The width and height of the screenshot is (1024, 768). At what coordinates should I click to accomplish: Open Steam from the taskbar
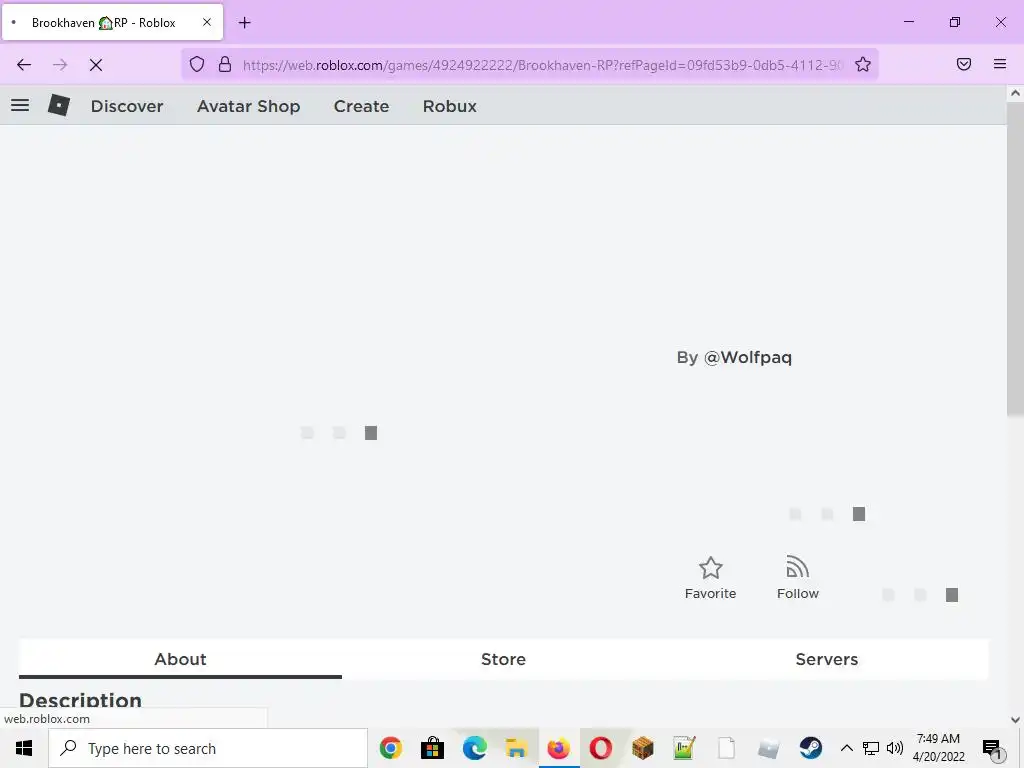pyautogui.click(x=810, y=748)
